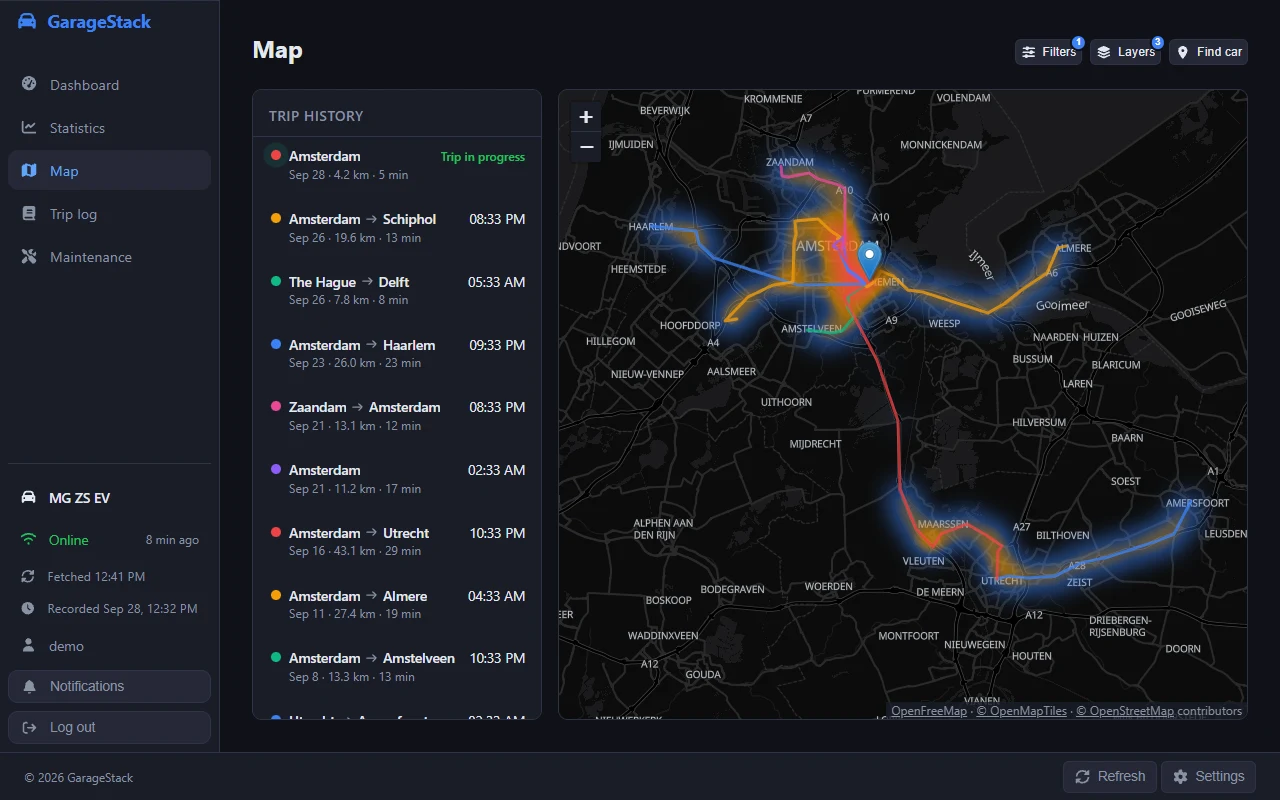Screen dimensions: 1280x800
Task: Select the Amsterdam to Schiphol trip
Action: pyautogui.click(x=397, y=228)
